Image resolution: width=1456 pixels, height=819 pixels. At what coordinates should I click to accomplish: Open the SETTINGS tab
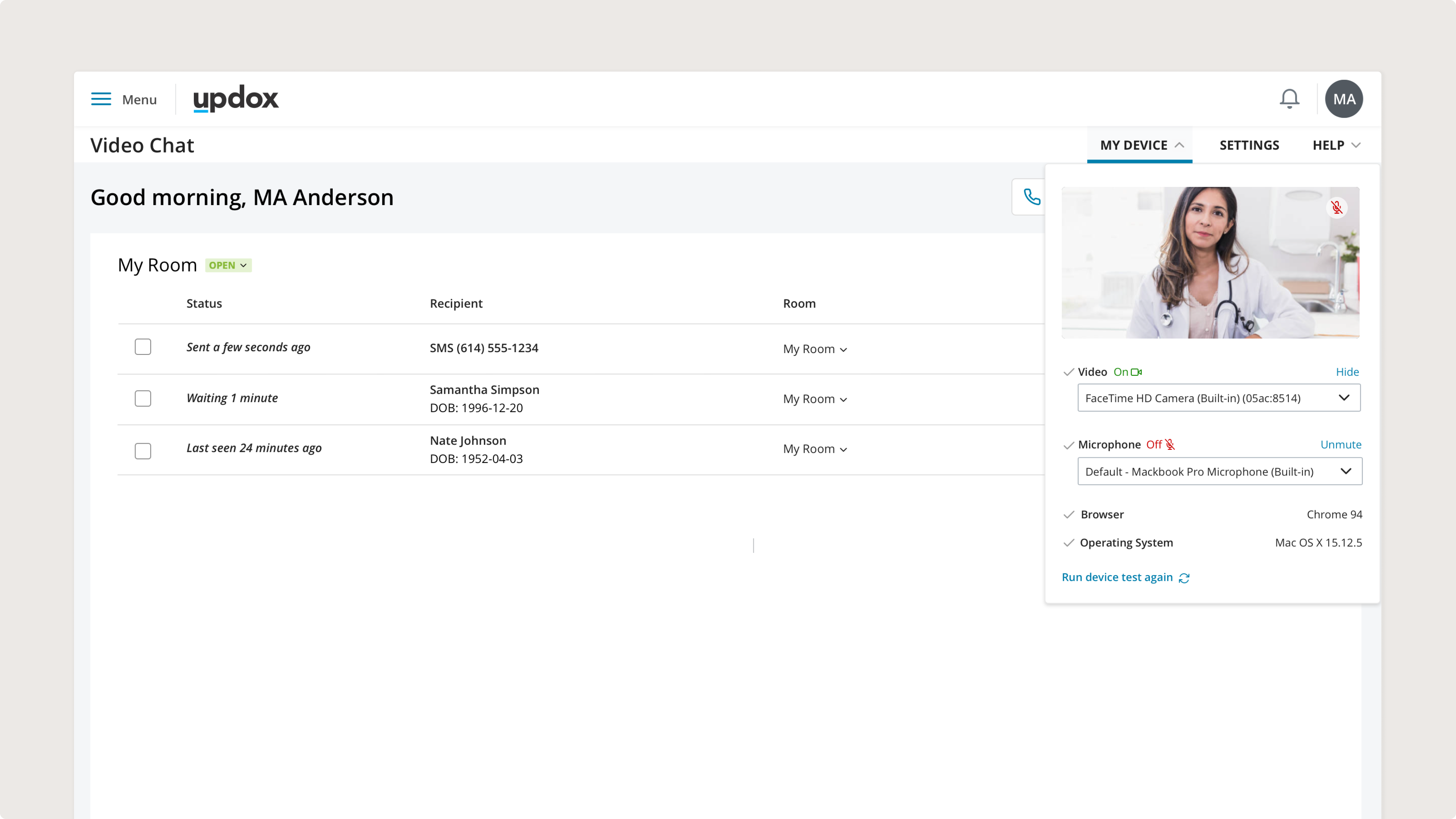pos(1249,145)
